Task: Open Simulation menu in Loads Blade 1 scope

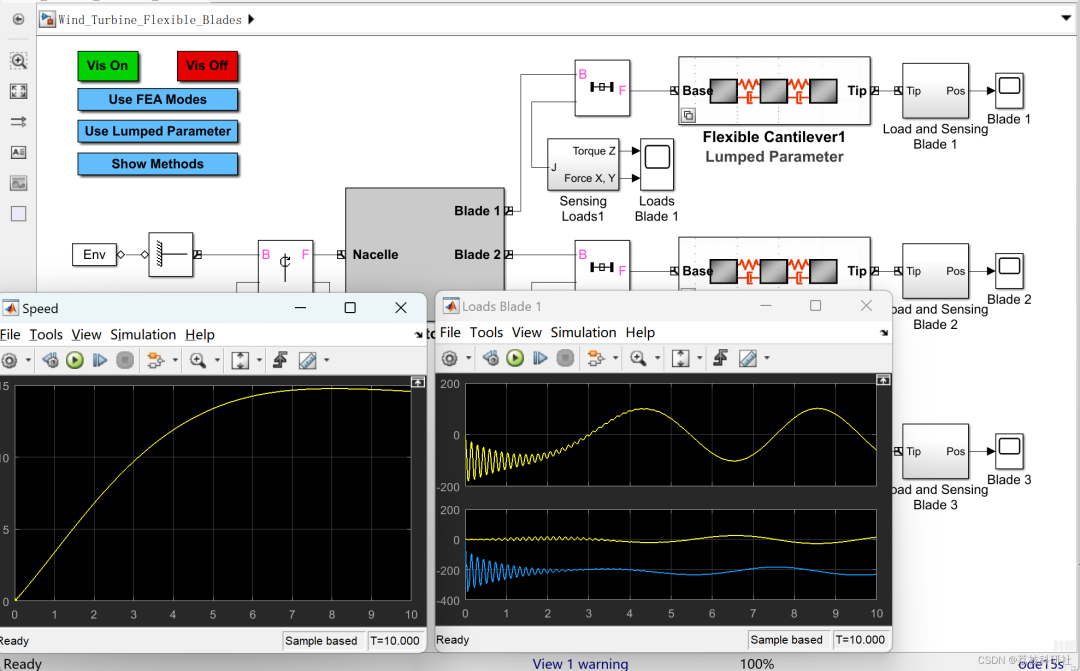Action: [x=583, y=333]
